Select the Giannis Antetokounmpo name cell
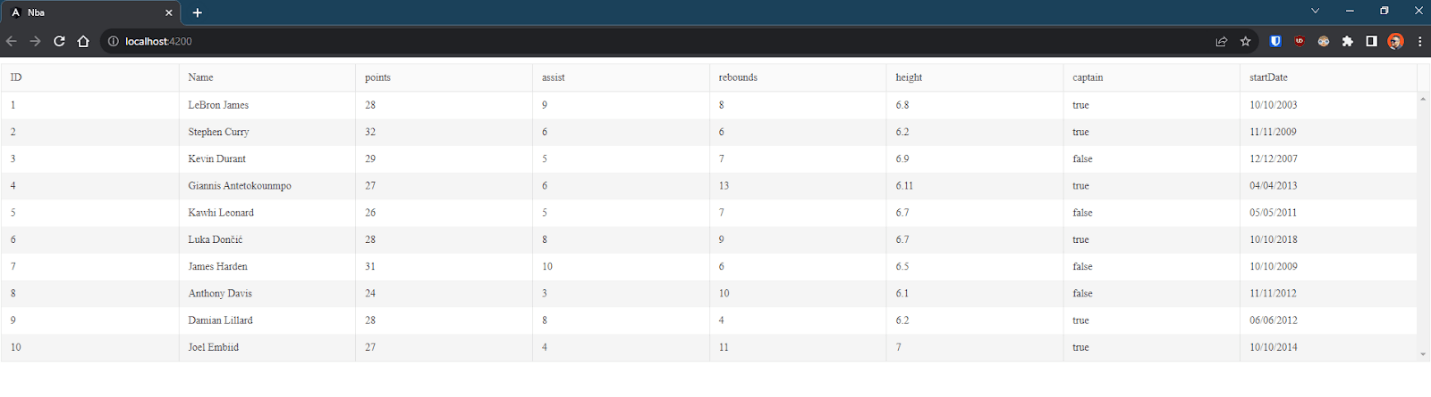 coord(267,186)
